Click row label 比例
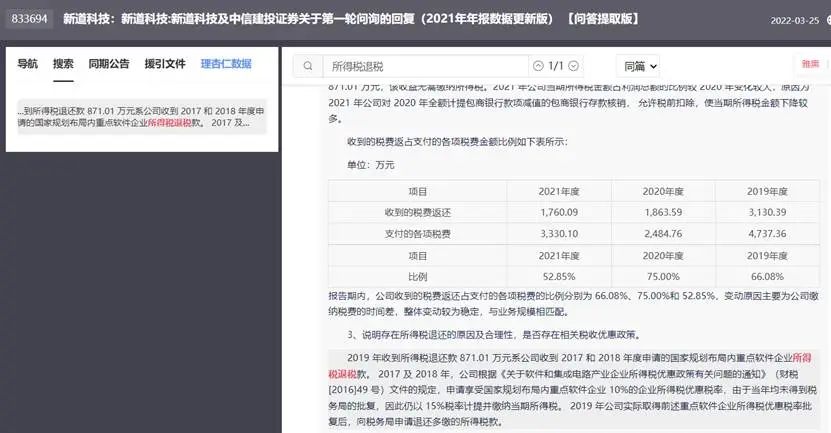 point(418,277)
